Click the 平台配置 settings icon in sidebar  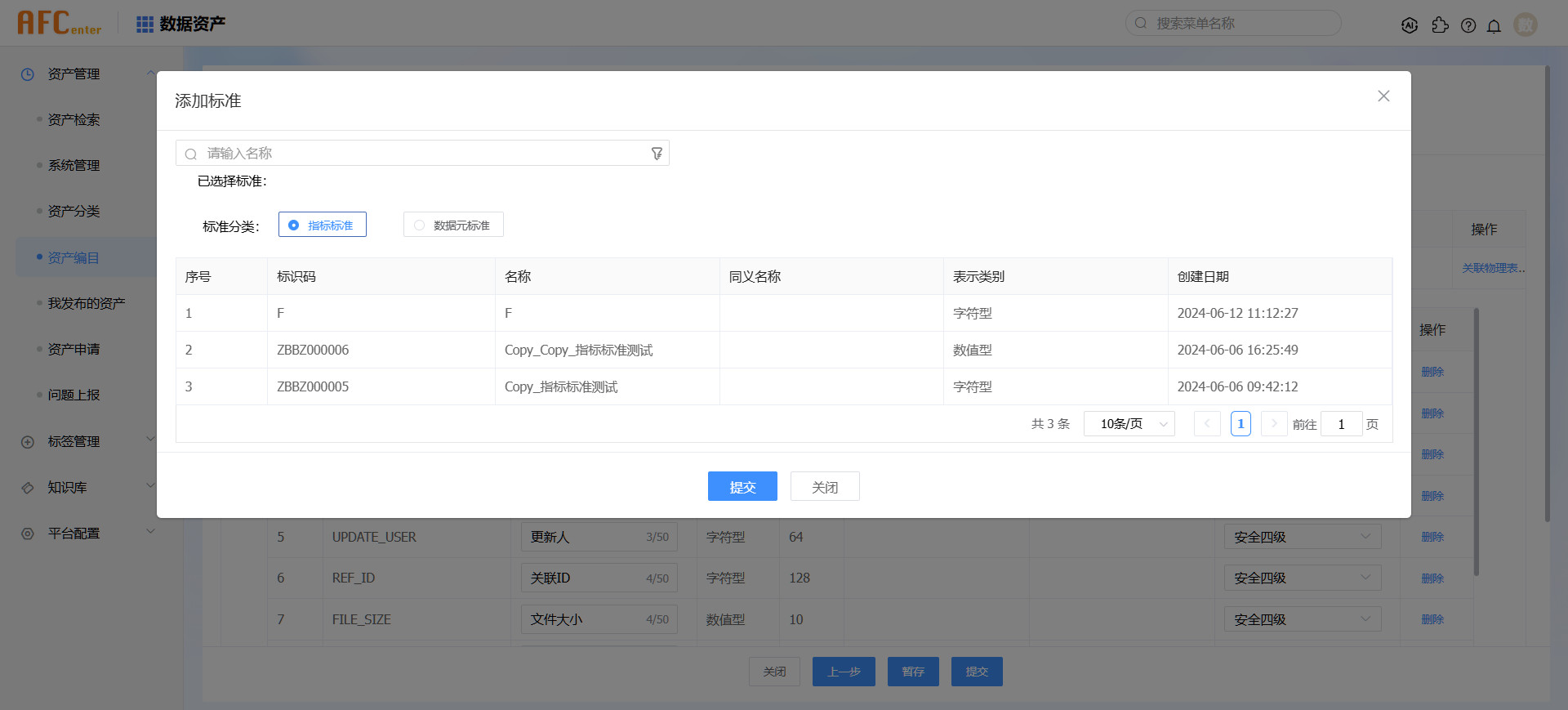click(28, 534)
